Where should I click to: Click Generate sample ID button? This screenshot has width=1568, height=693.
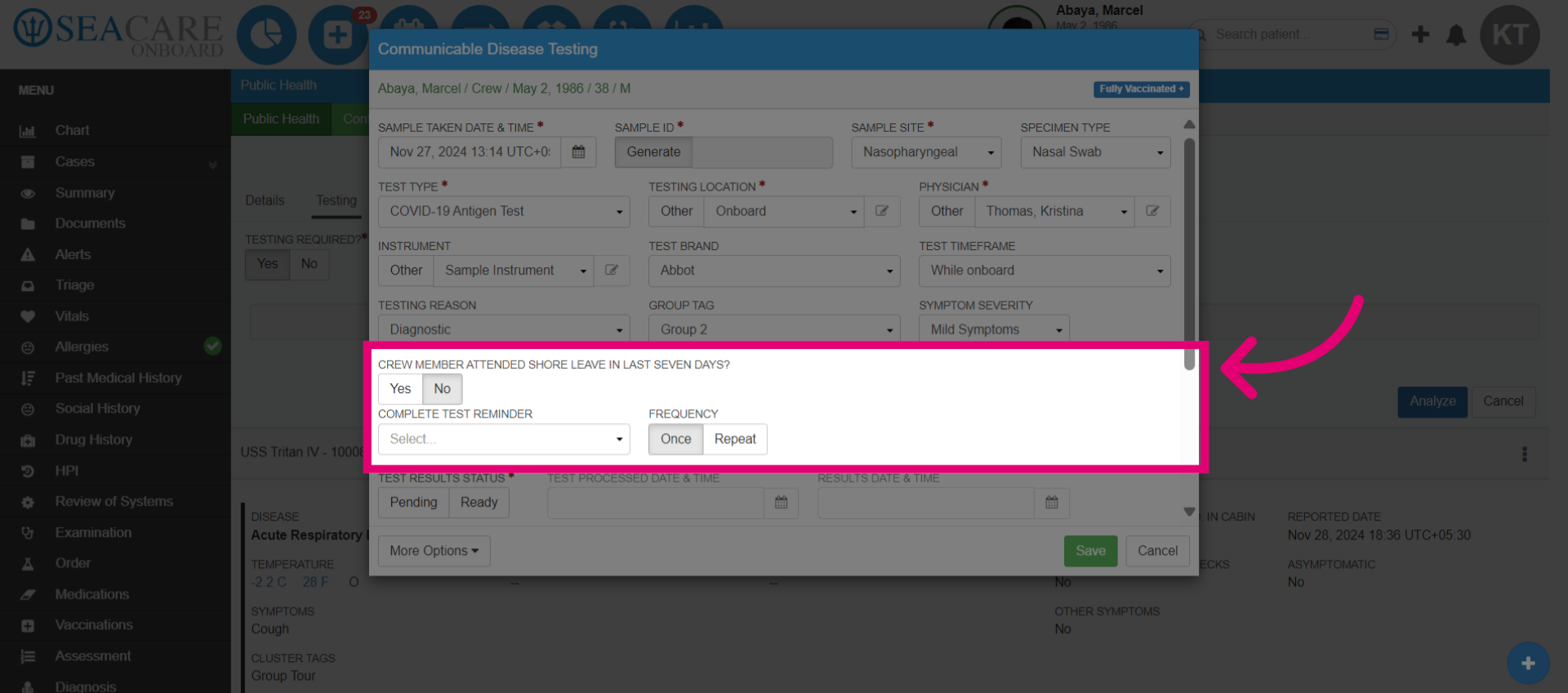[653, 152]
